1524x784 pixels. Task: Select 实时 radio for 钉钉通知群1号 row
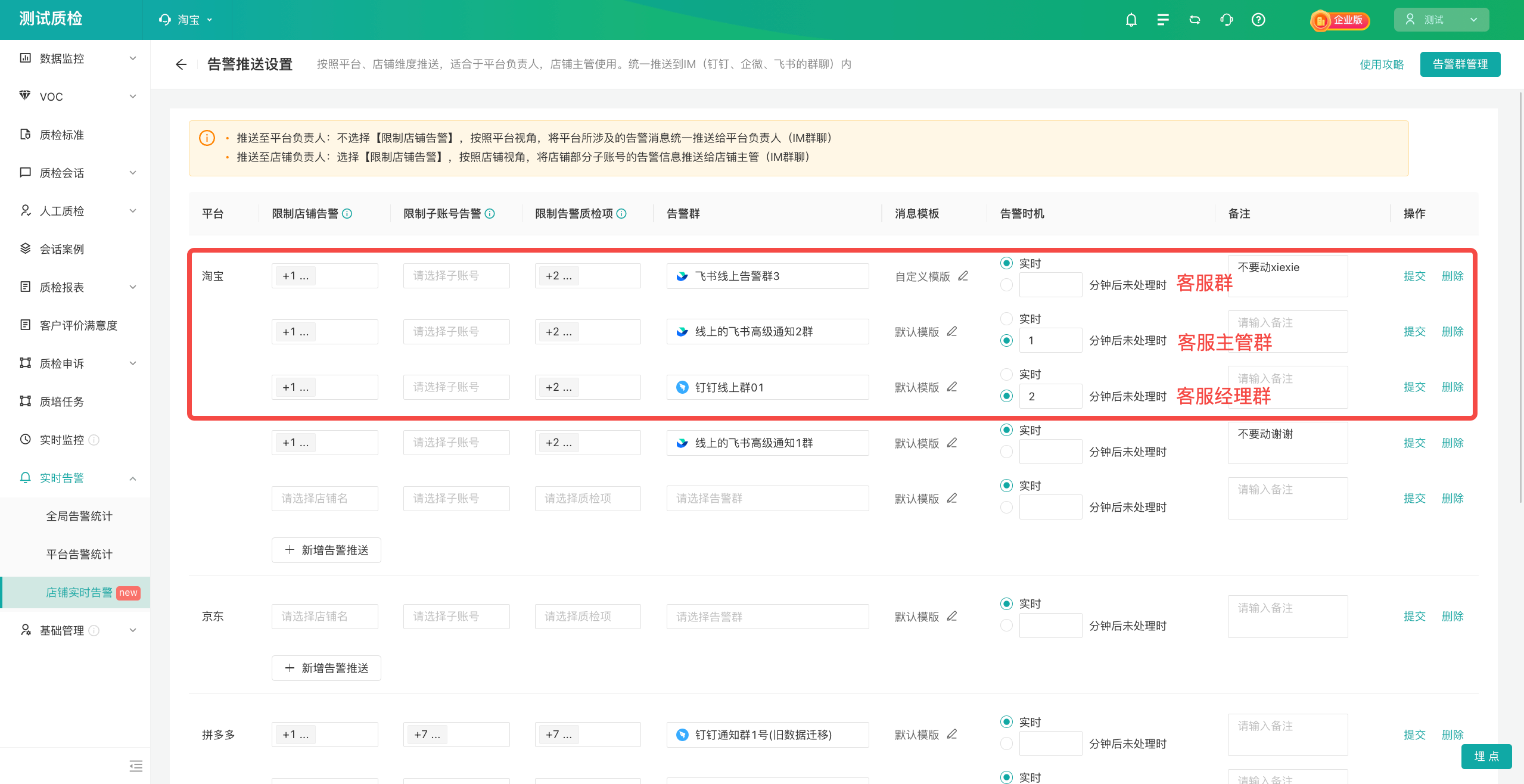1007,722
